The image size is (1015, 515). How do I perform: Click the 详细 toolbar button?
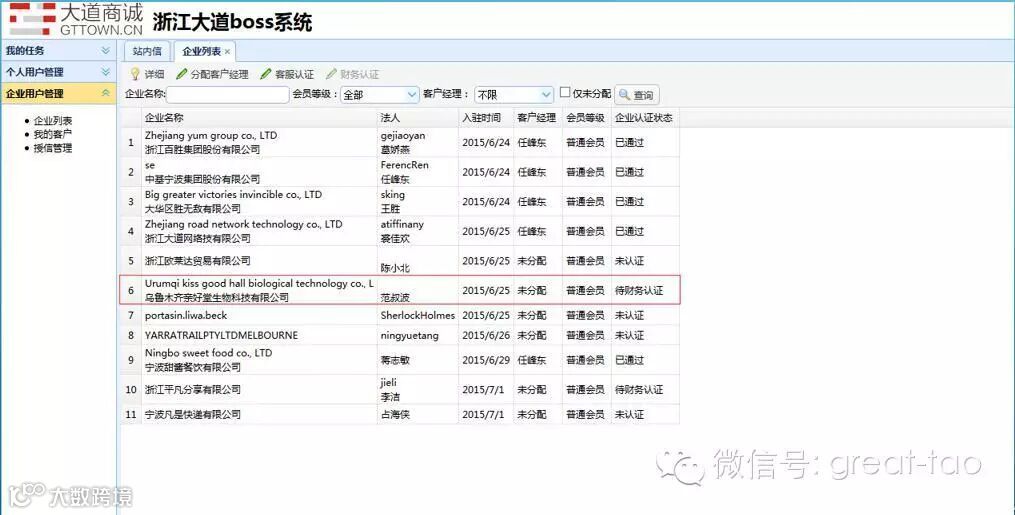(x=148, y=74)
